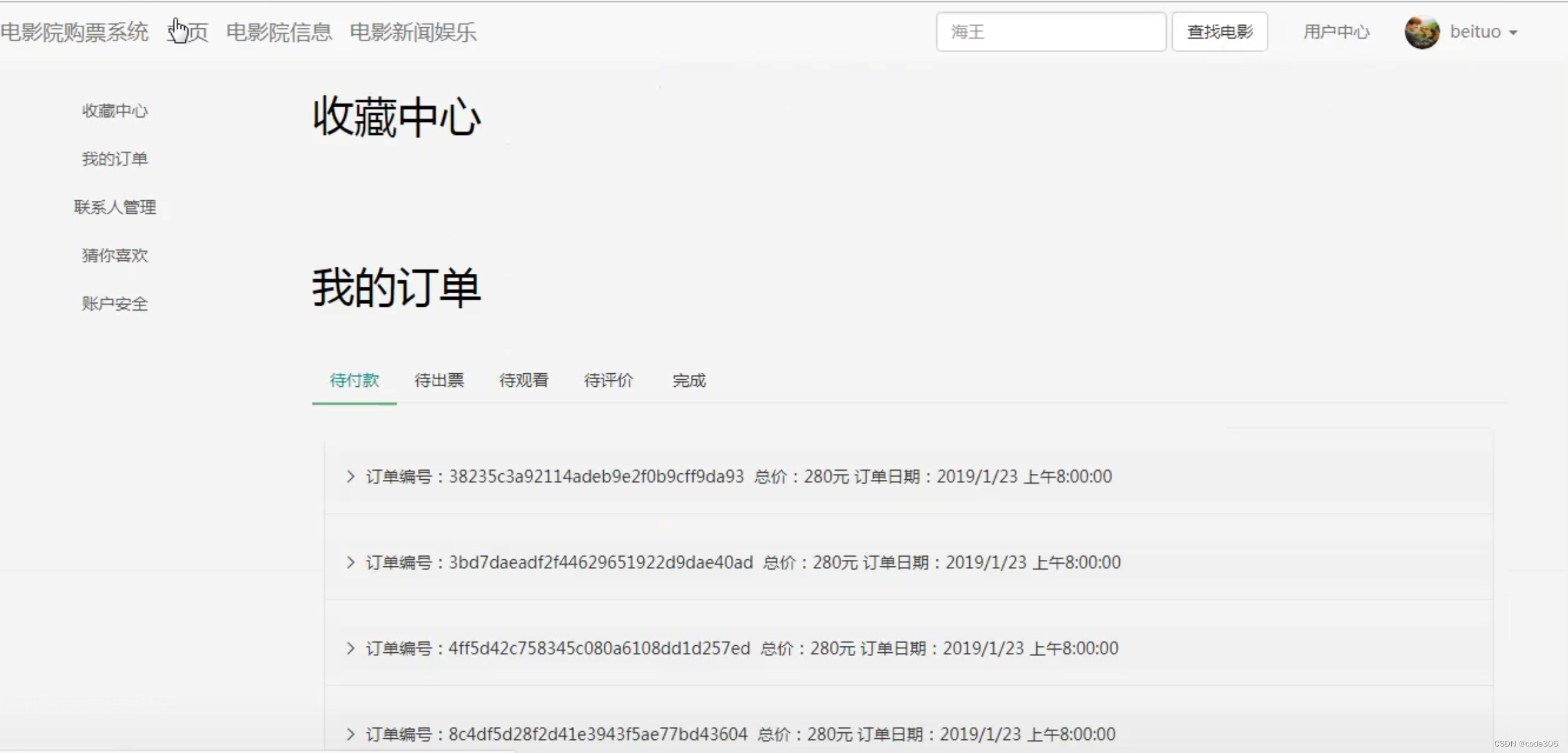Viewport: 1568px width, 753px height.
Task: Go to 账户安全 in the sidebar
Action: tap(115, 304)
